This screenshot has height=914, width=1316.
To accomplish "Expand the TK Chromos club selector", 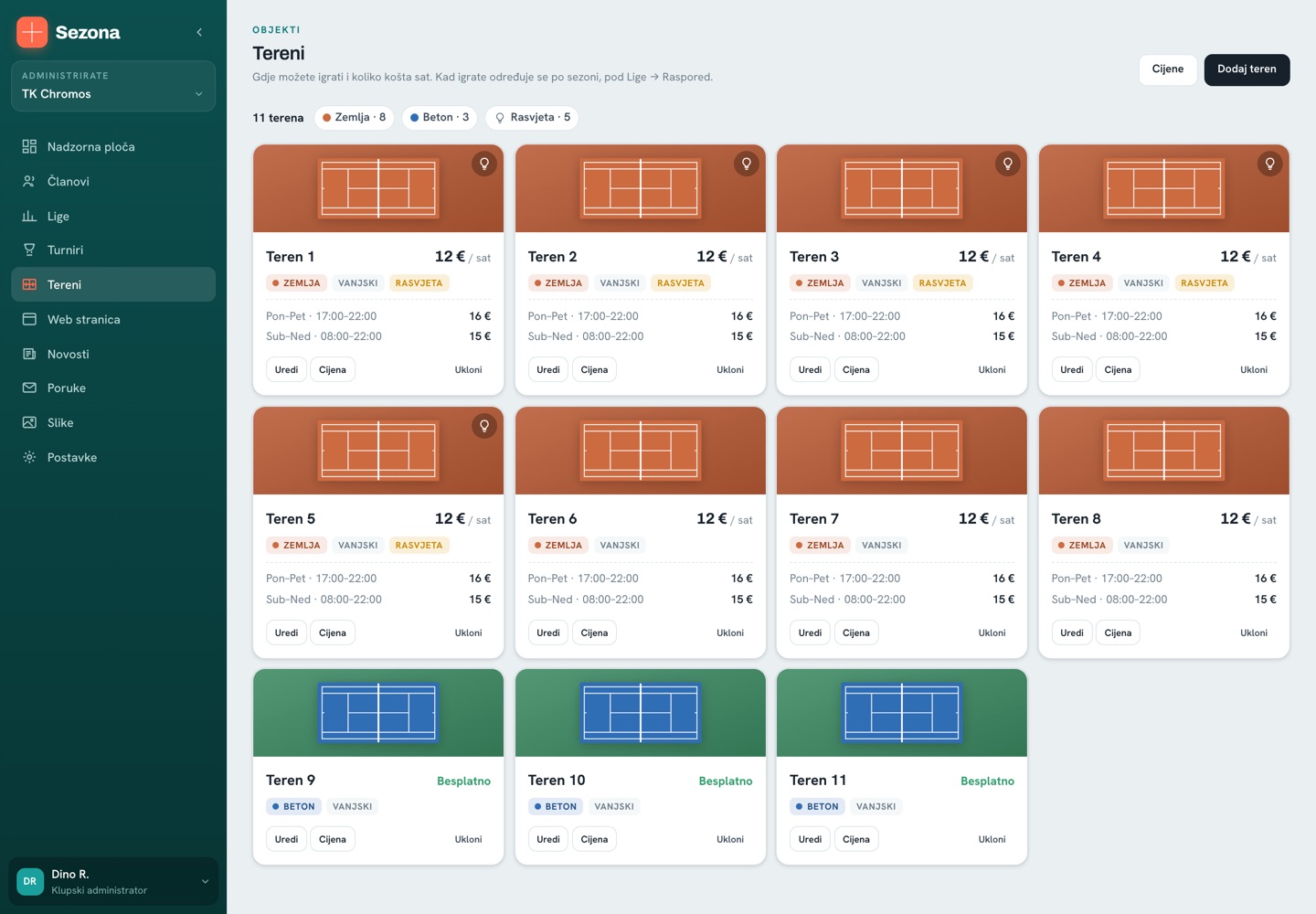I will click(x=113, y=86).
